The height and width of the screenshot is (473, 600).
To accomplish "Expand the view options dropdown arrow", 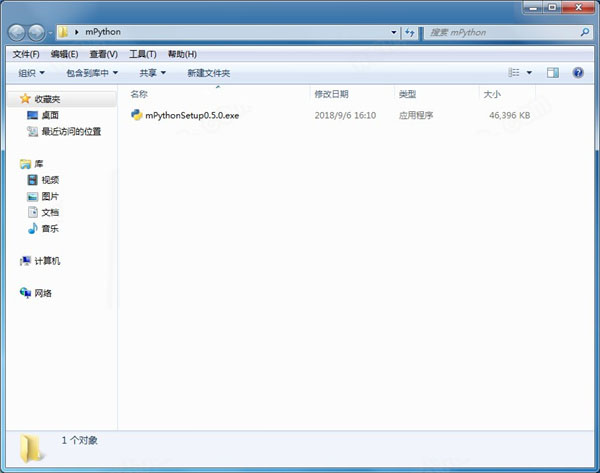I will click(x=529, y=73).
